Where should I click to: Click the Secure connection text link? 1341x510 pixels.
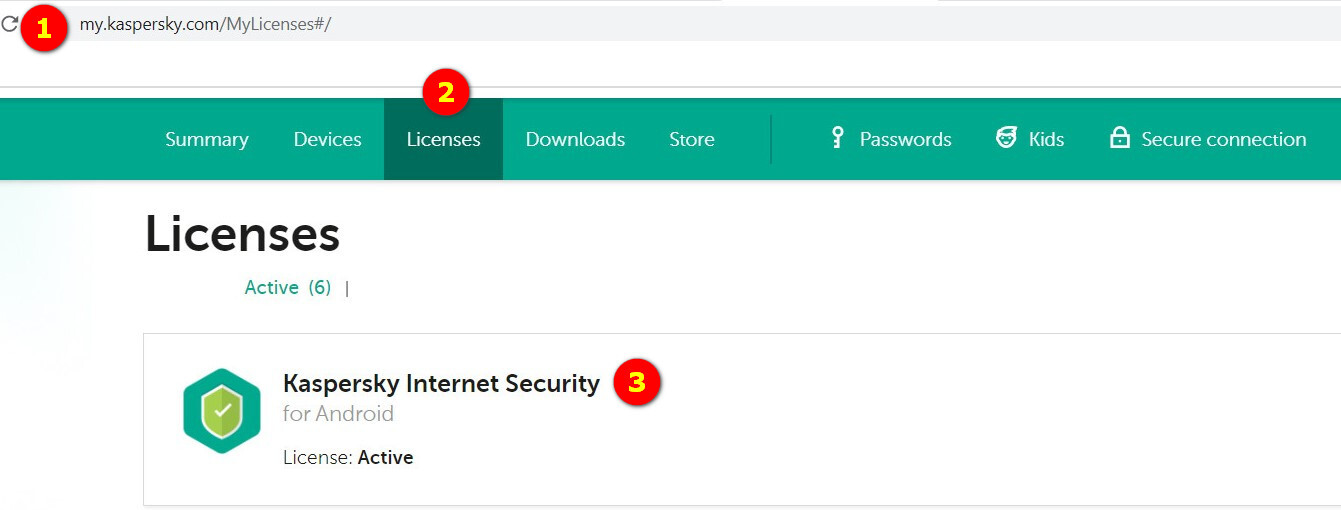click(1223, 140)
